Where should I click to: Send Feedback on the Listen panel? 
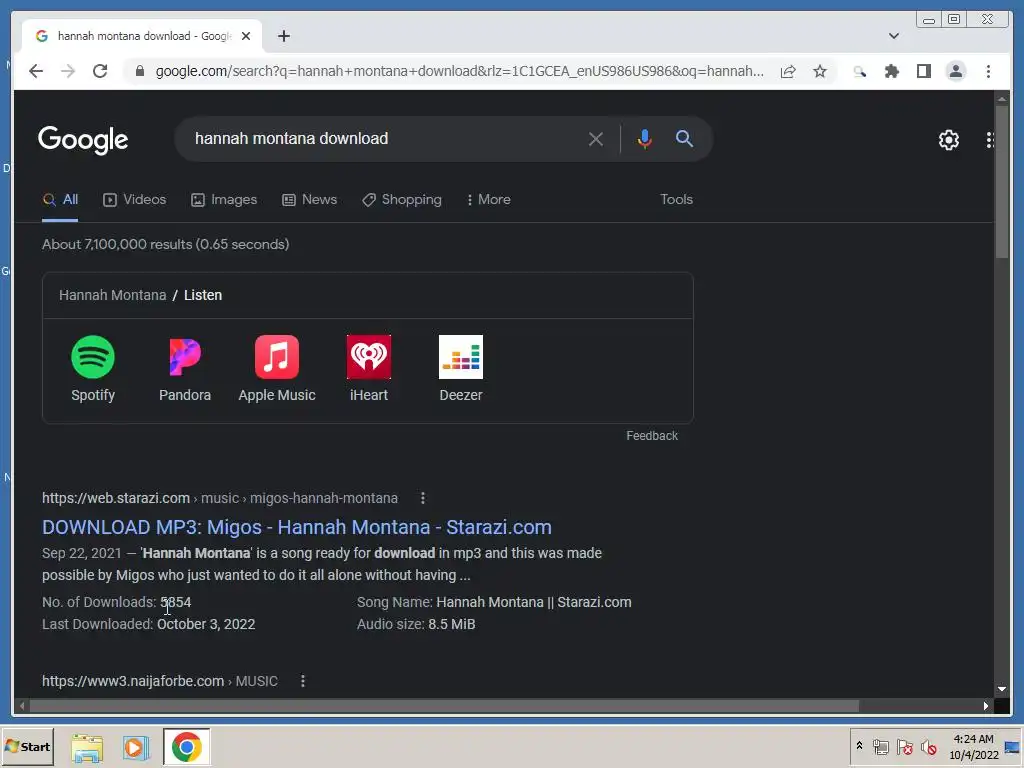point(652,436)
